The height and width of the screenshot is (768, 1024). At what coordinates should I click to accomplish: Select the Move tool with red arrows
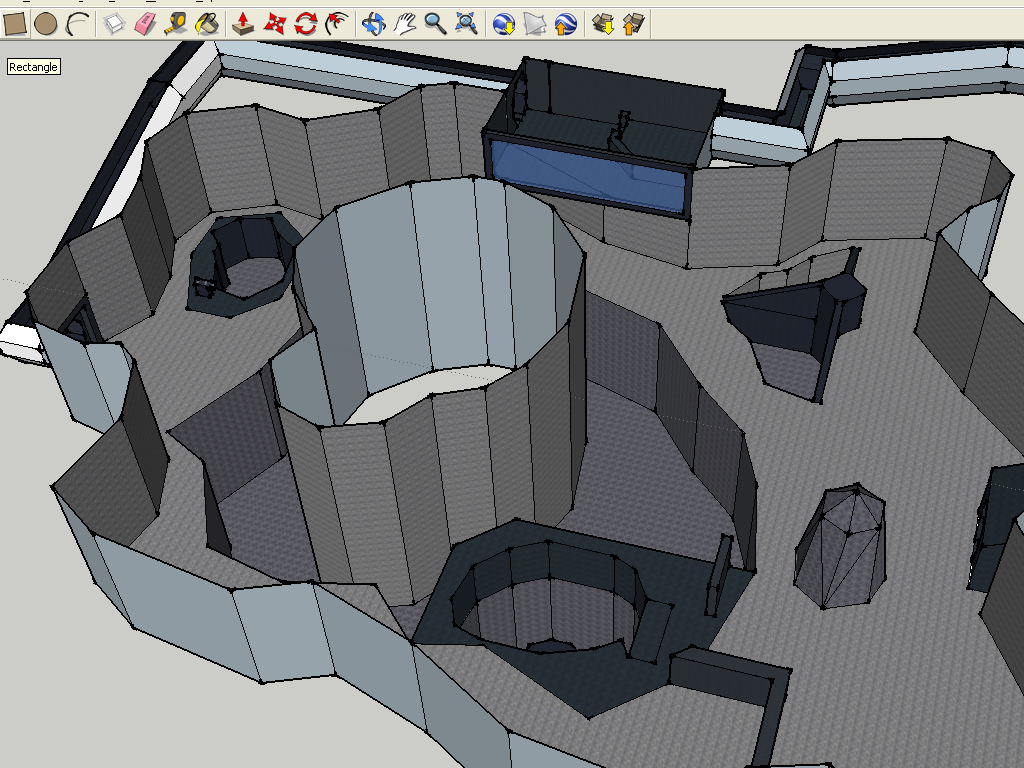(x=275, y=24)
